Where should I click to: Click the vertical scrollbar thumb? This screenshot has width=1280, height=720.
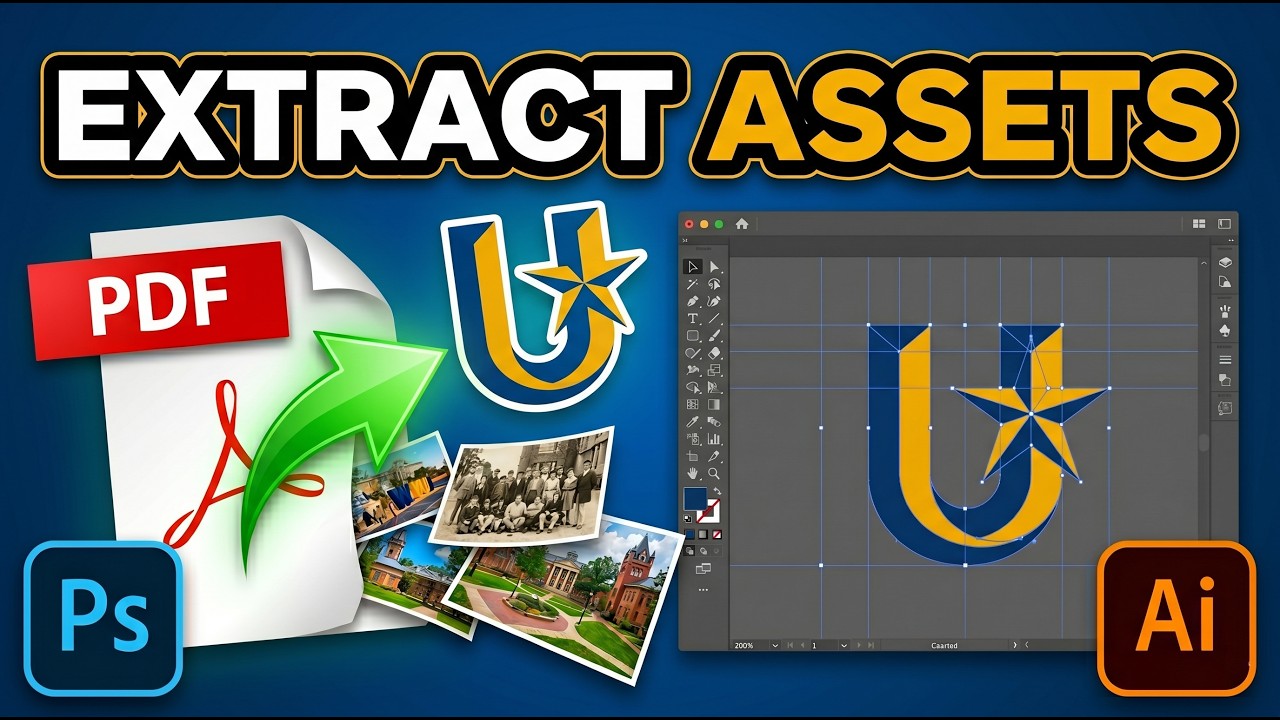click(1204, 441)
